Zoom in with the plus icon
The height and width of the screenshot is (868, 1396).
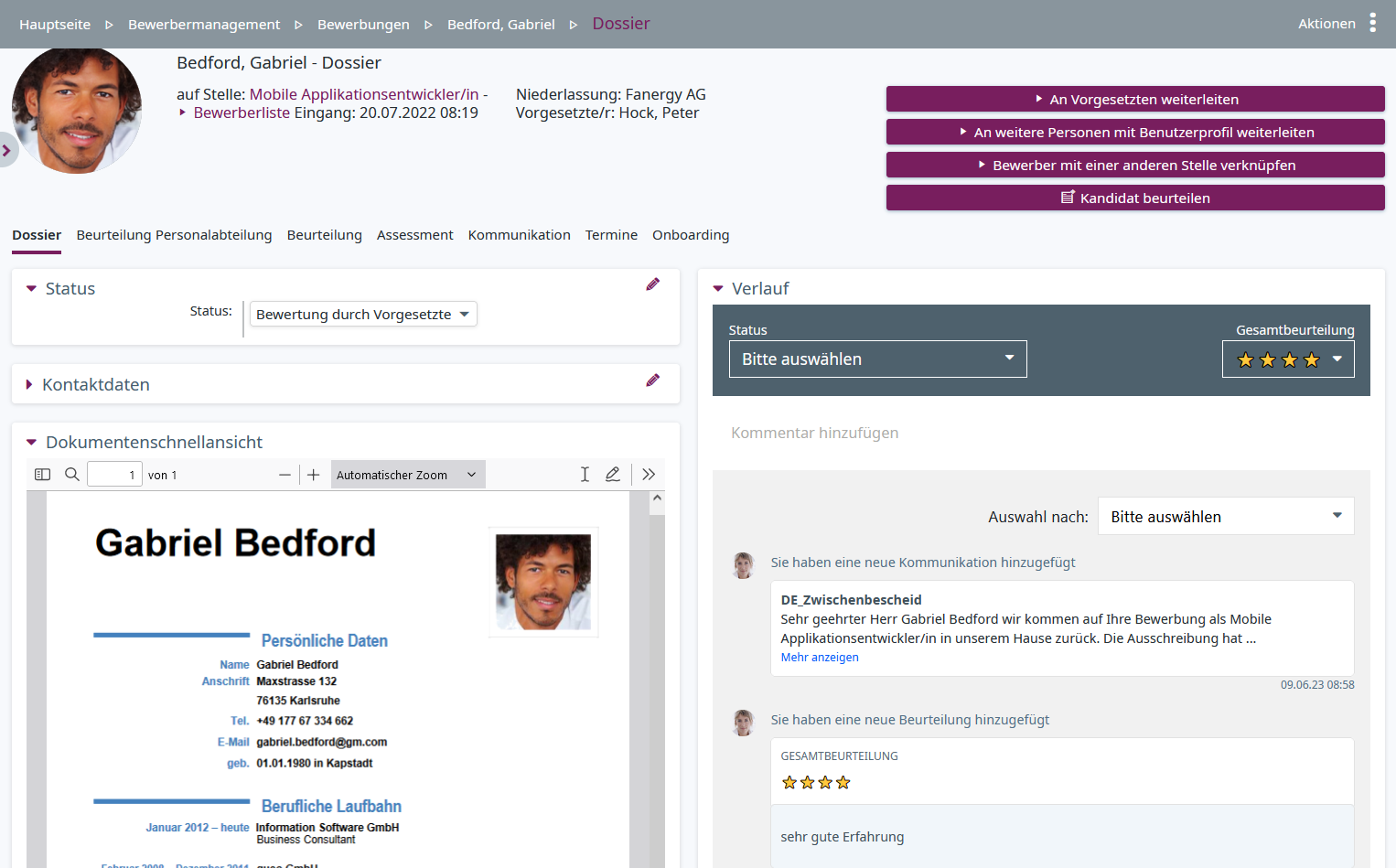click(x=314, y=475)
